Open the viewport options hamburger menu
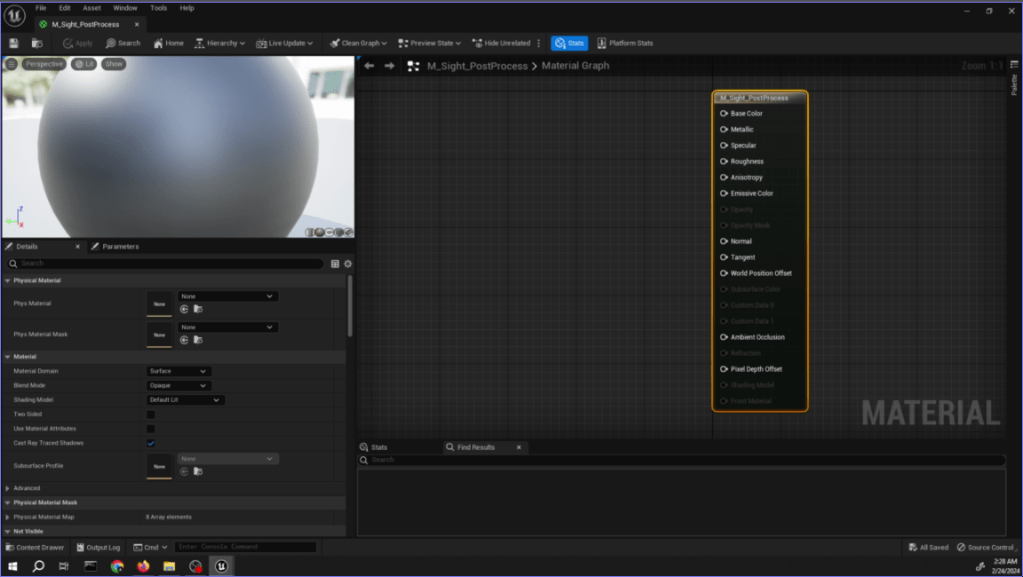 (x=11, y=64)
